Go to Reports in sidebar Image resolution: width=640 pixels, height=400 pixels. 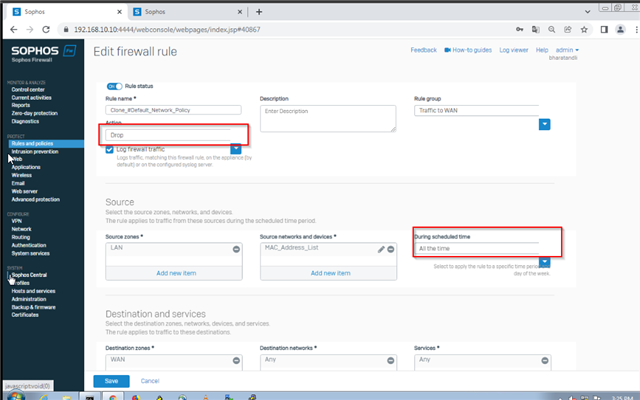(20, 105)
